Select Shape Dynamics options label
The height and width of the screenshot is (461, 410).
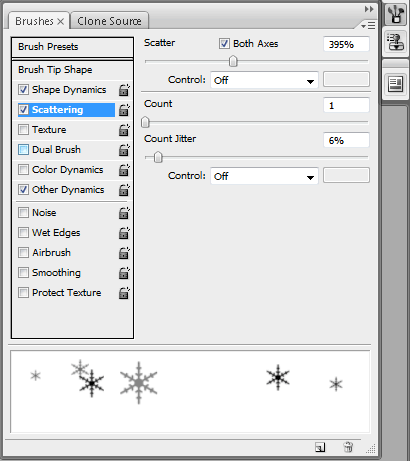coord(69,90)
